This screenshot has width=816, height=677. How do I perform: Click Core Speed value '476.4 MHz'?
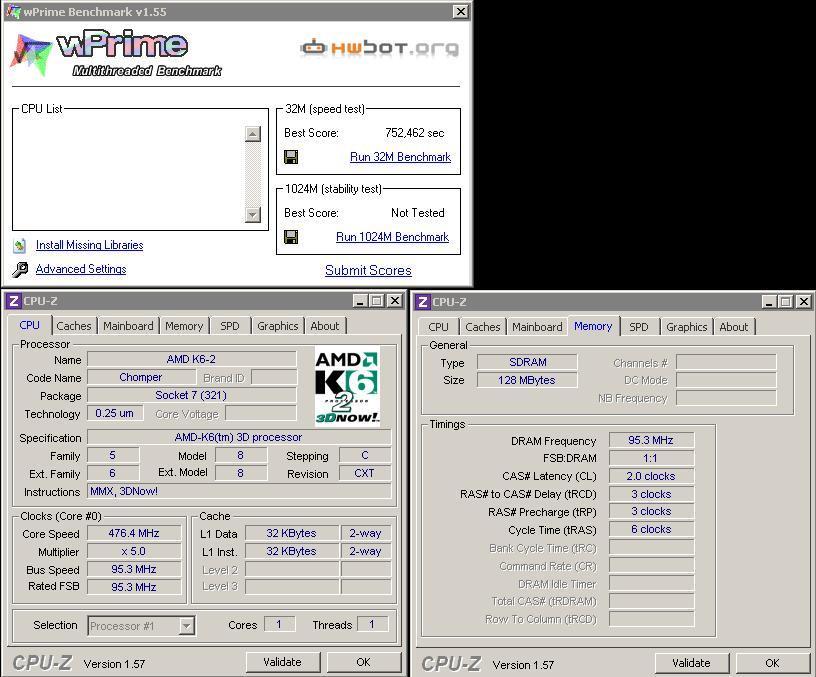134,533
